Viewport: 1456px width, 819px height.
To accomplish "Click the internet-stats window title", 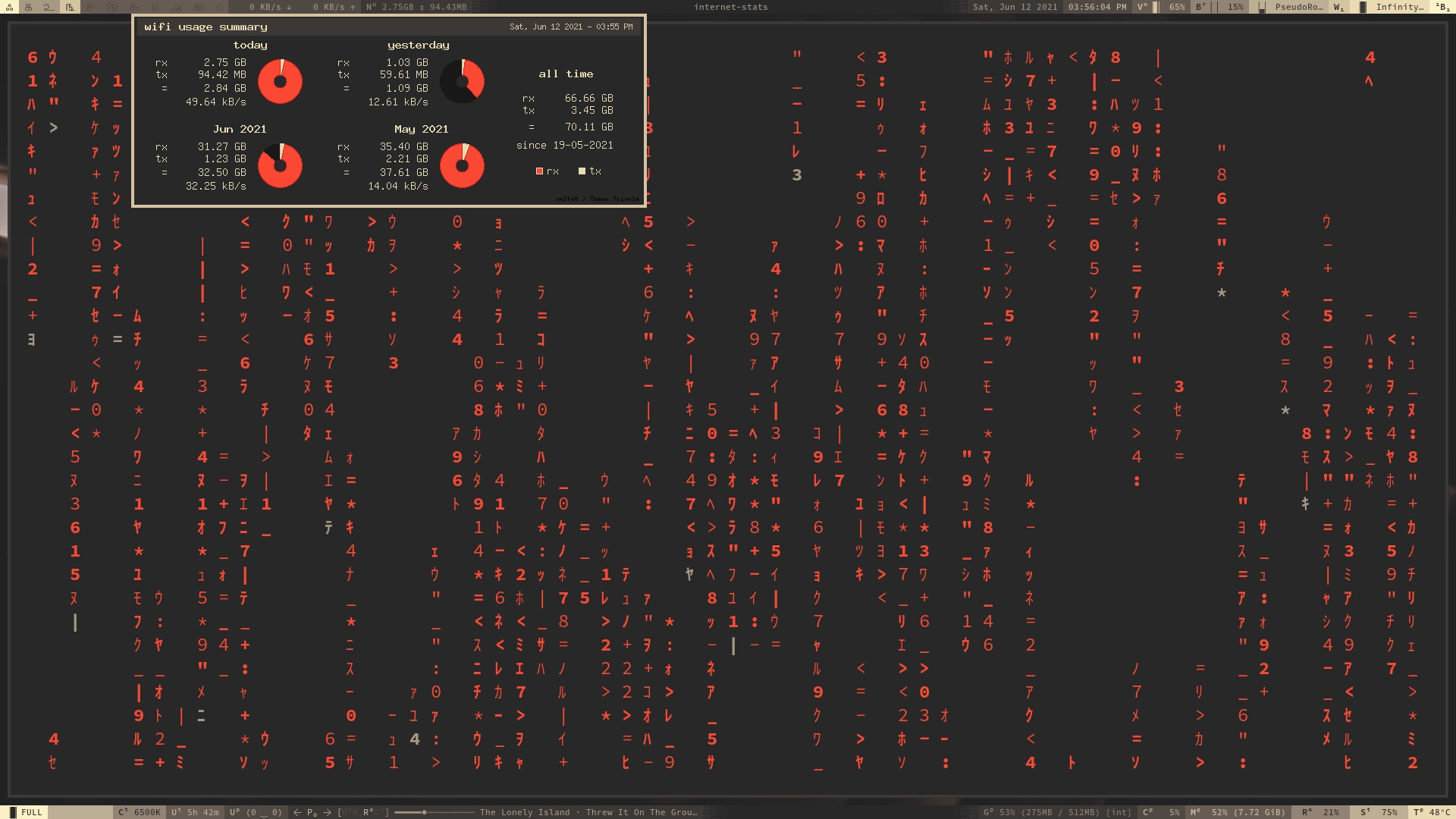I will pos(730,7).
